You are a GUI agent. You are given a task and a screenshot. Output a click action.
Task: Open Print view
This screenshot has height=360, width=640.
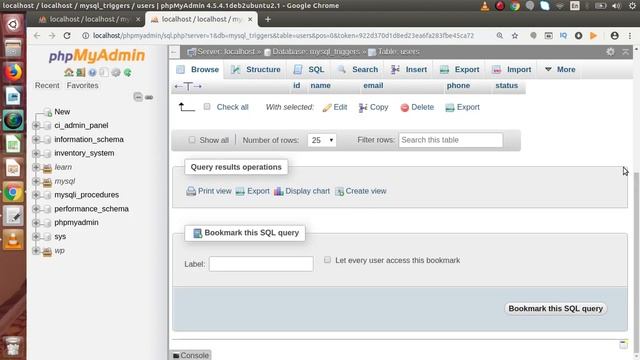pyautogui.click(x=209, y=191)
